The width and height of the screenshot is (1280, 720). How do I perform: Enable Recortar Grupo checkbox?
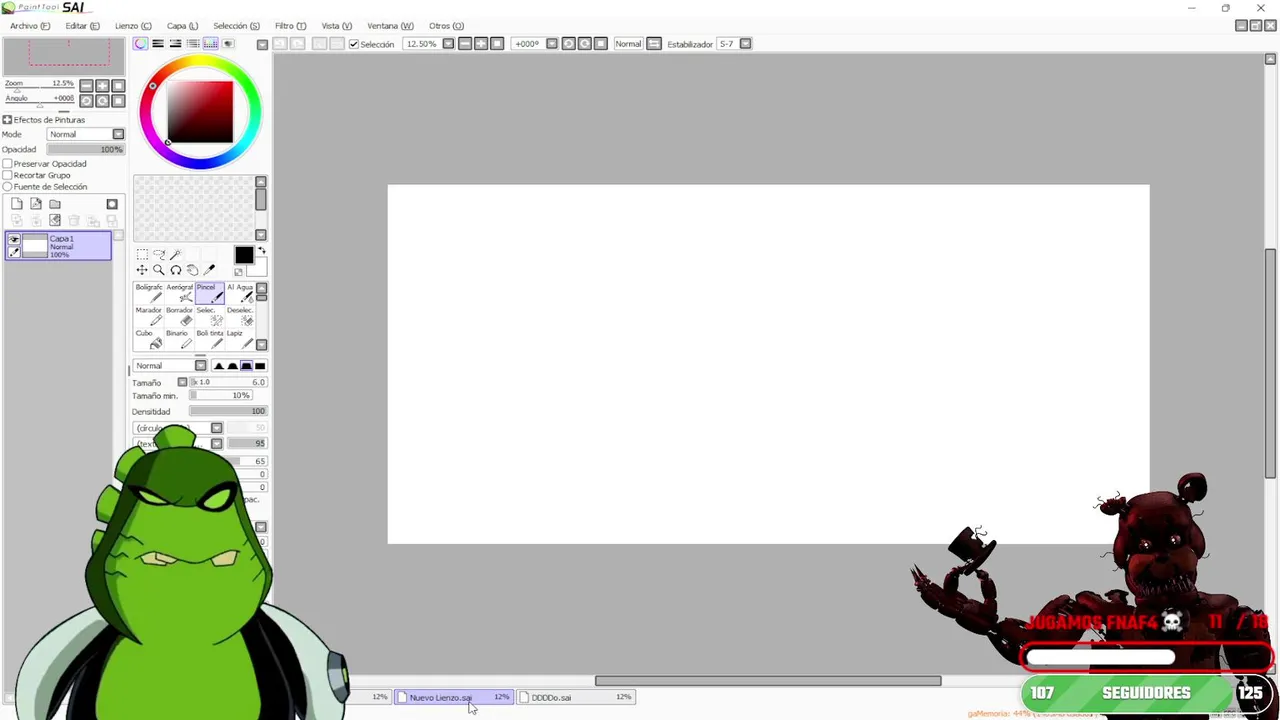(x=7, y=175)
